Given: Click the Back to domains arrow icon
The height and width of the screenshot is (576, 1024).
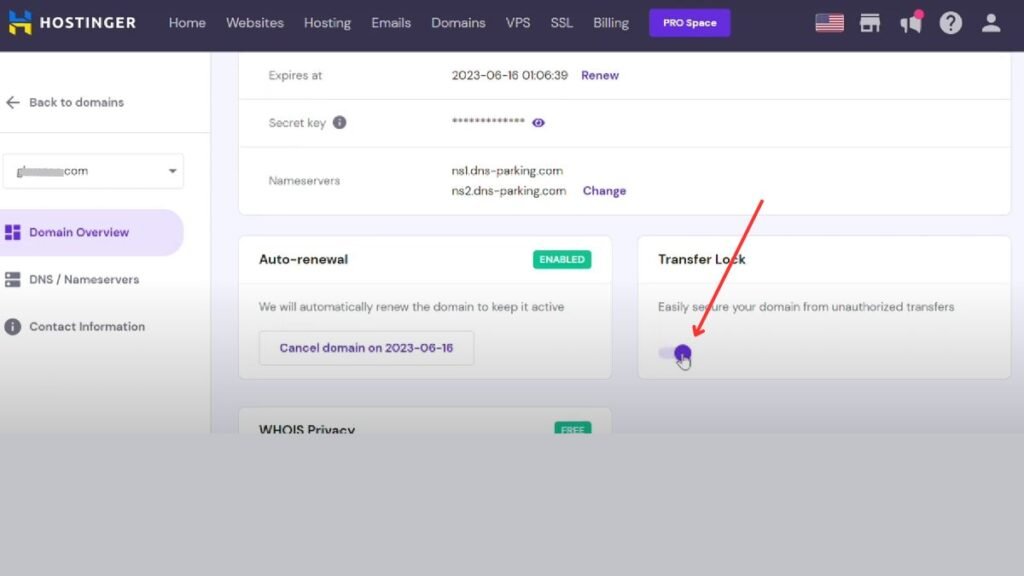Looking at the screenshot, I should tap(13, 103).
